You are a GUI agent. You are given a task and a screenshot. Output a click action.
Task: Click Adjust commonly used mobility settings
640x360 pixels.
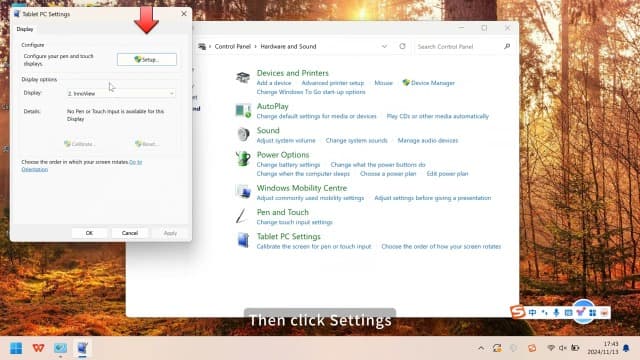(310, 198)
